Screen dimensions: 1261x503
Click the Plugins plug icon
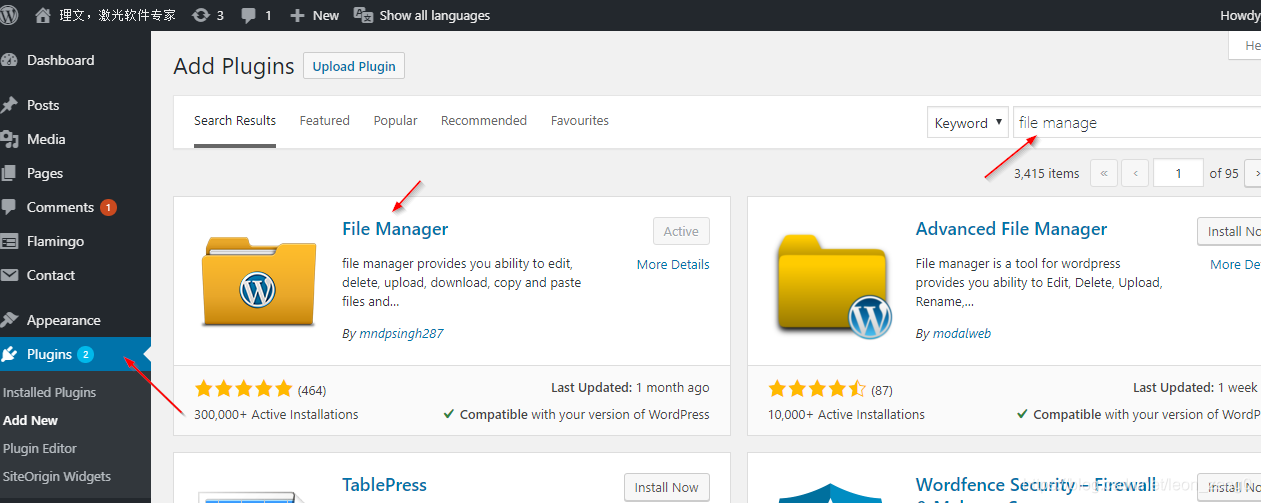coord(9,354)
